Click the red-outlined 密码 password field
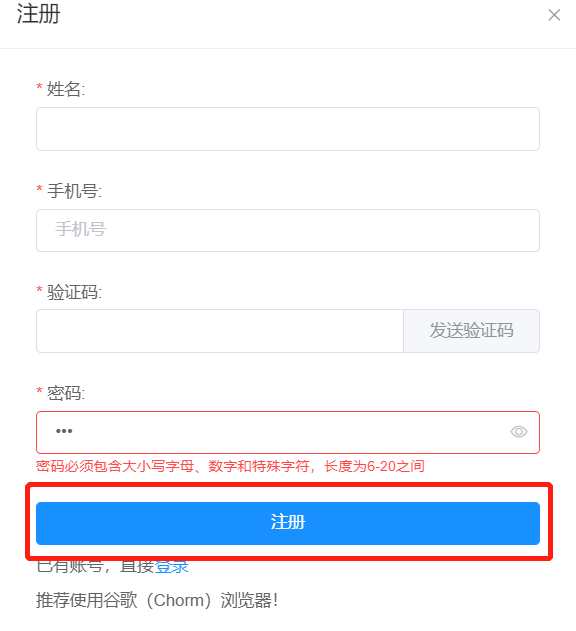Image resolution: width=576 pixels, height=631 pixels. (x=288, y=432)
